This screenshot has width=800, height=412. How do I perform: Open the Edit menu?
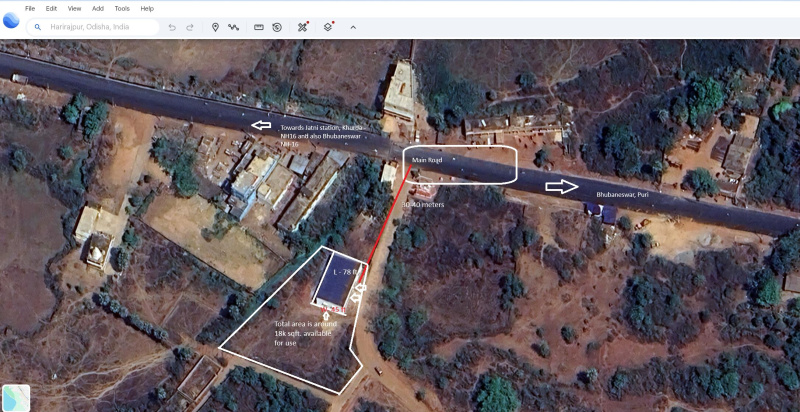(51, 8)
